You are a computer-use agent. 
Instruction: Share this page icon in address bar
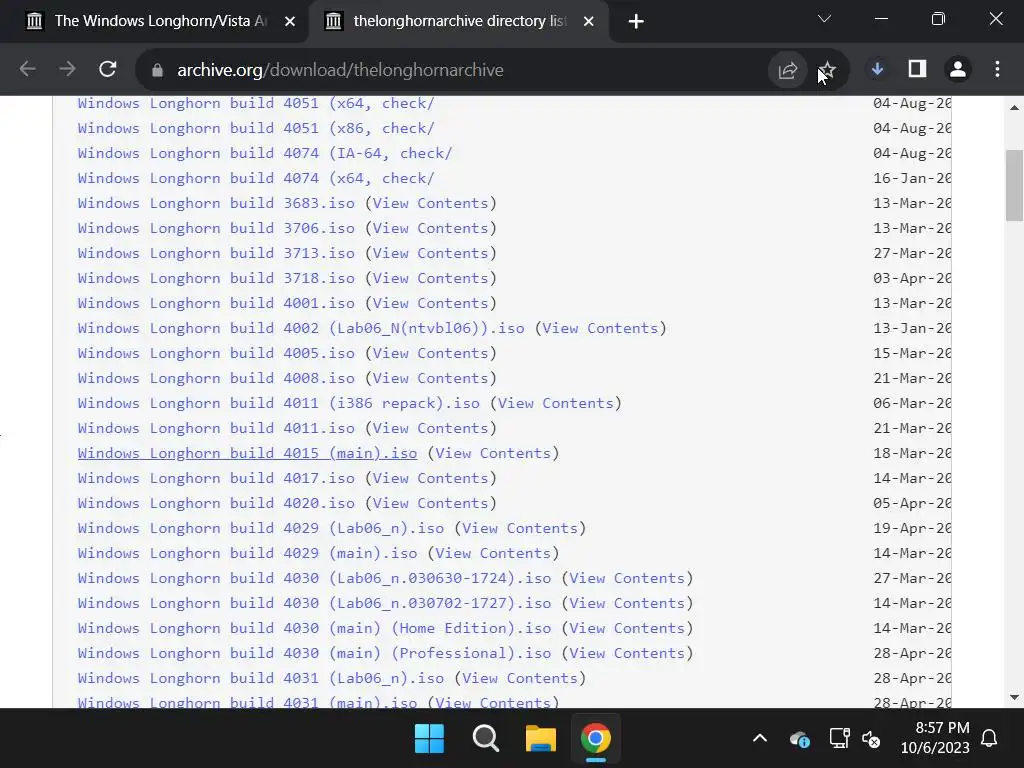[788, 70]
